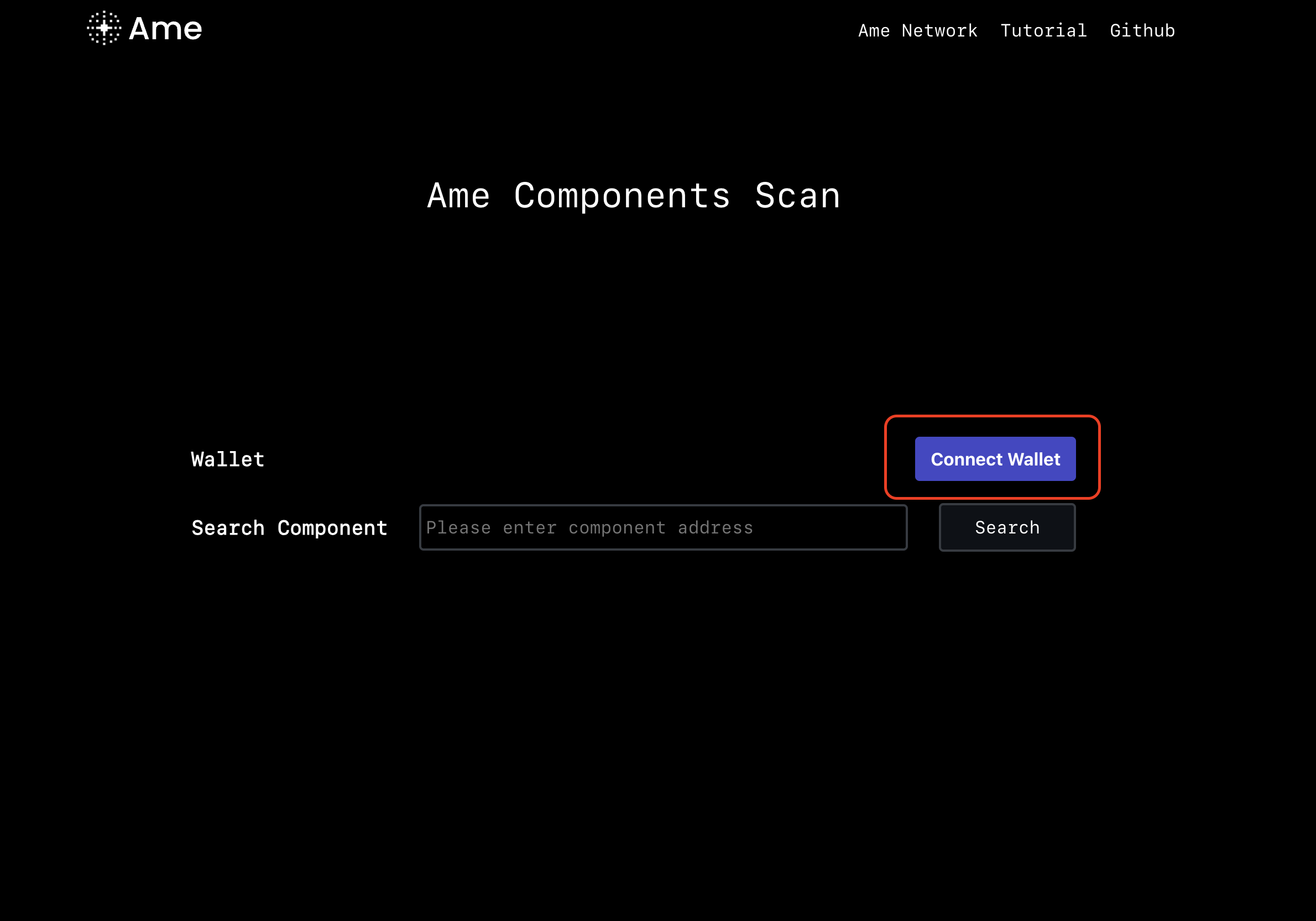Click the Search Component label
This screenshot has width=1316, height=921.
(x=289, y=528)
